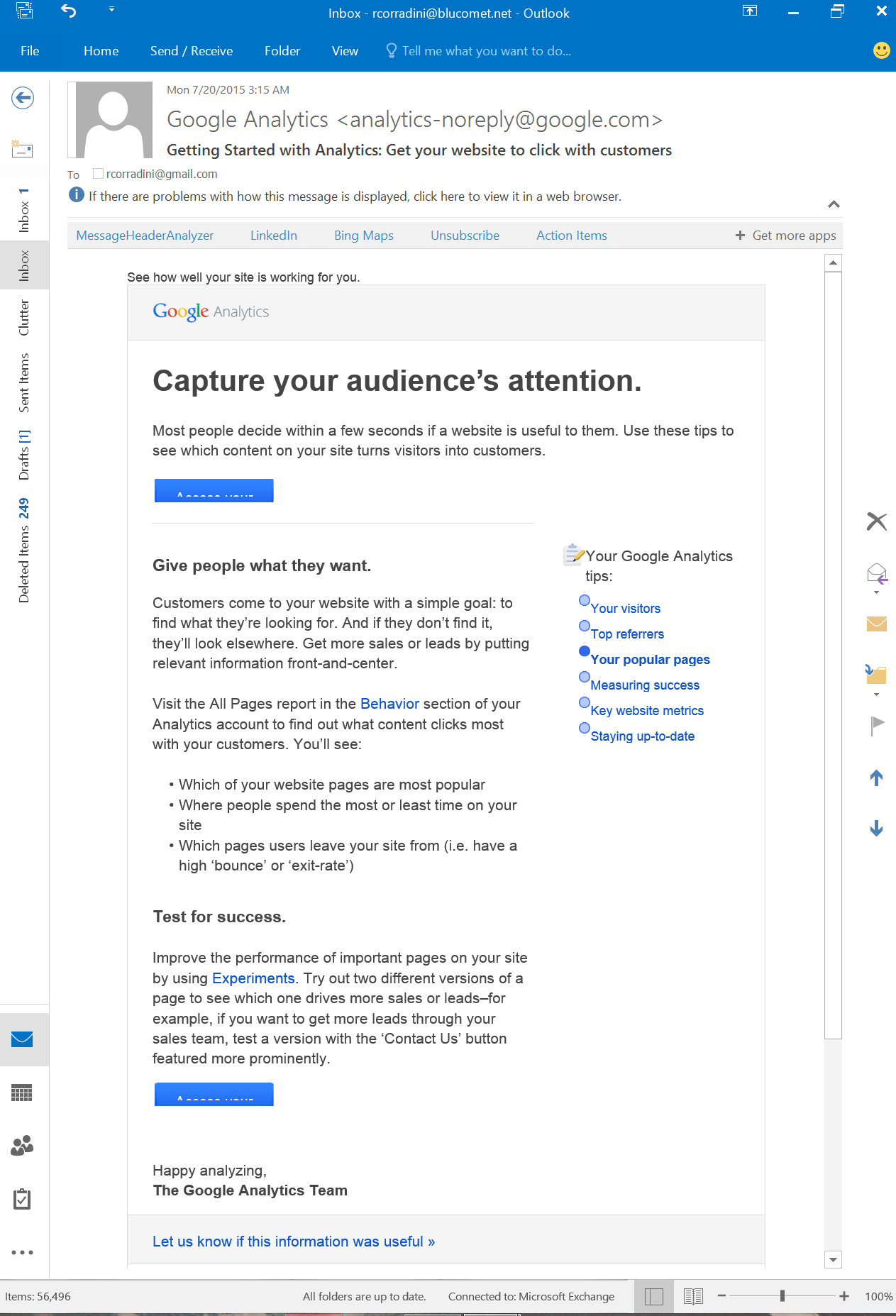Select the Staying up-to-date radio bullet
The width and height of the screenshot is (896, 1316).
(585, 728)
